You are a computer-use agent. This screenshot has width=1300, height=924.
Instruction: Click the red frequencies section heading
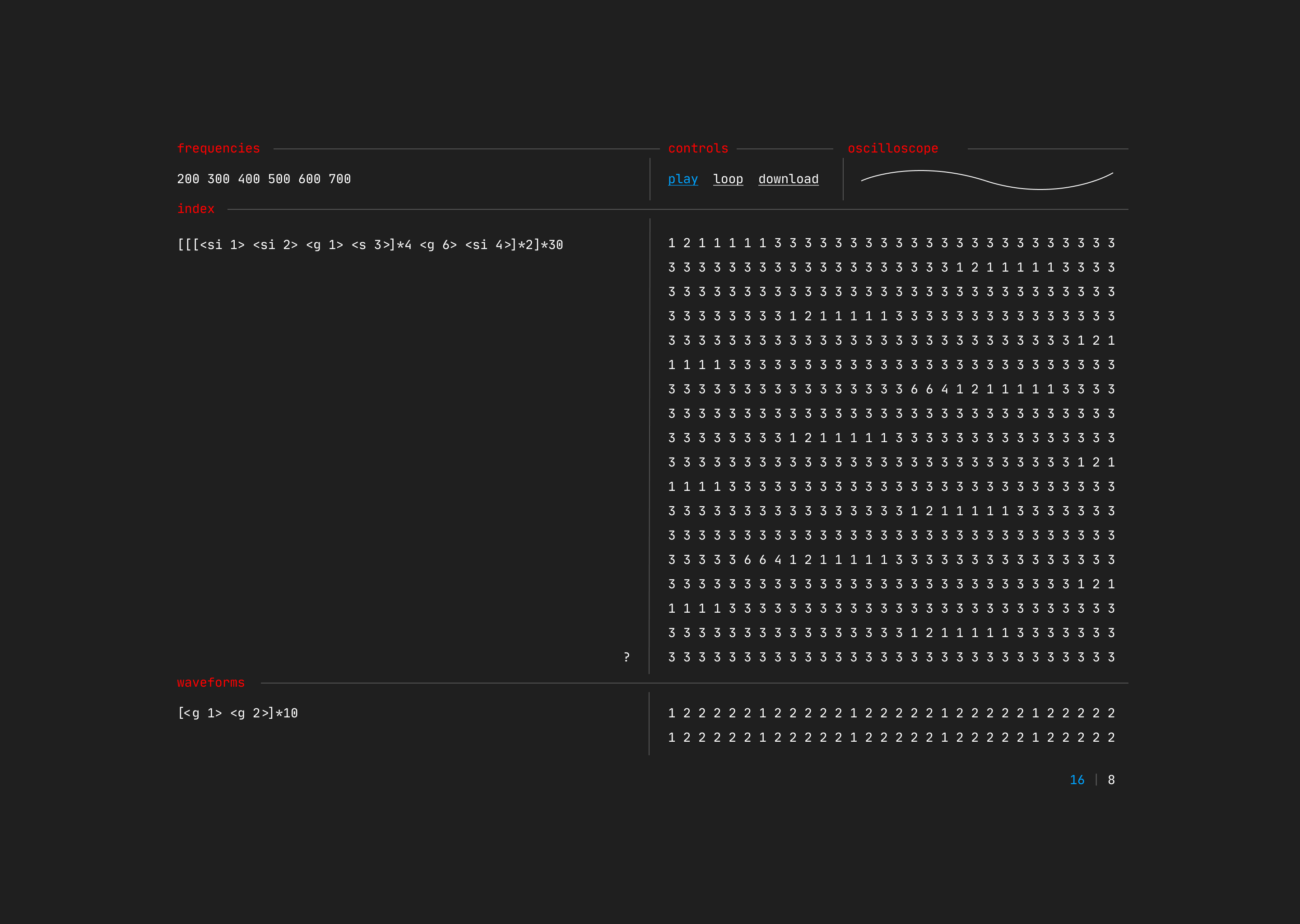click(218, 148)
